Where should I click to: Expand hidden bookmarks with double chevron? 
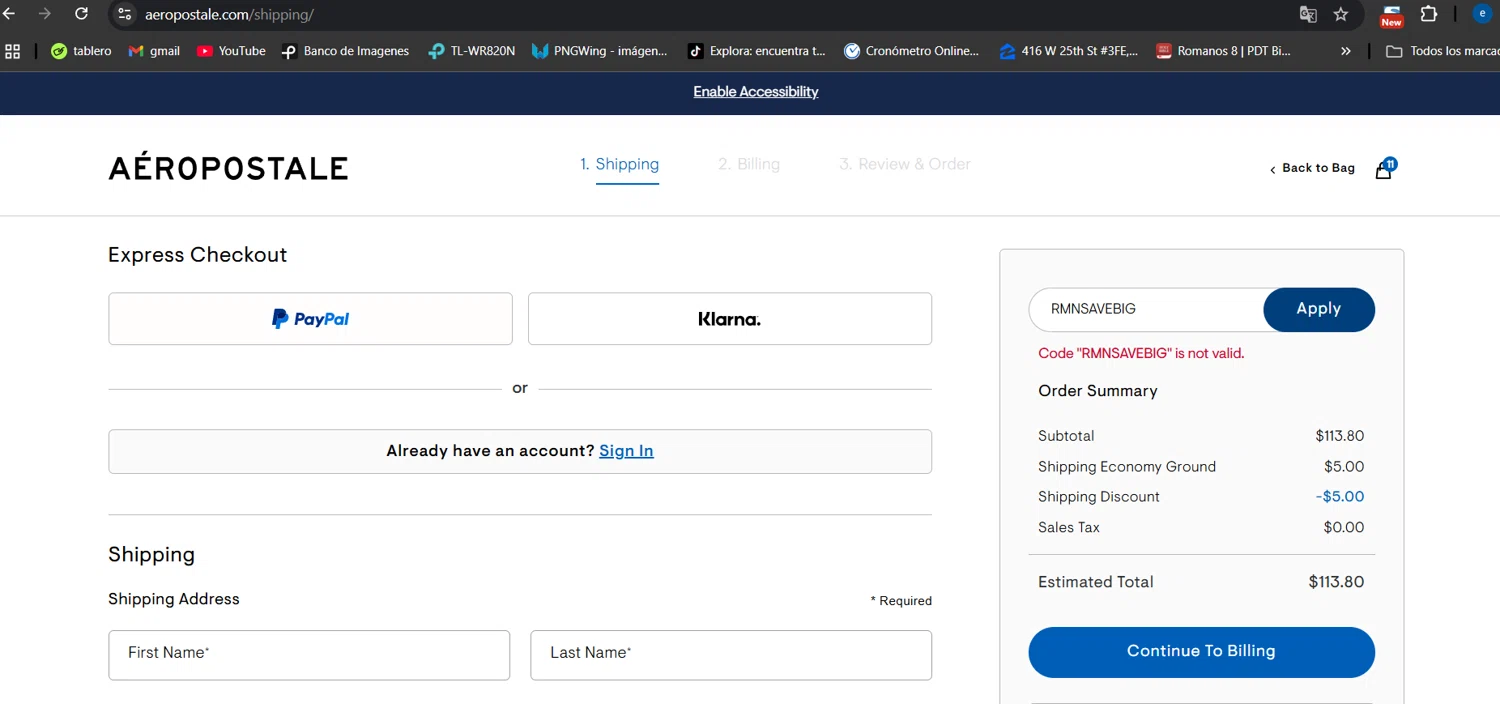coord(1346,51)
